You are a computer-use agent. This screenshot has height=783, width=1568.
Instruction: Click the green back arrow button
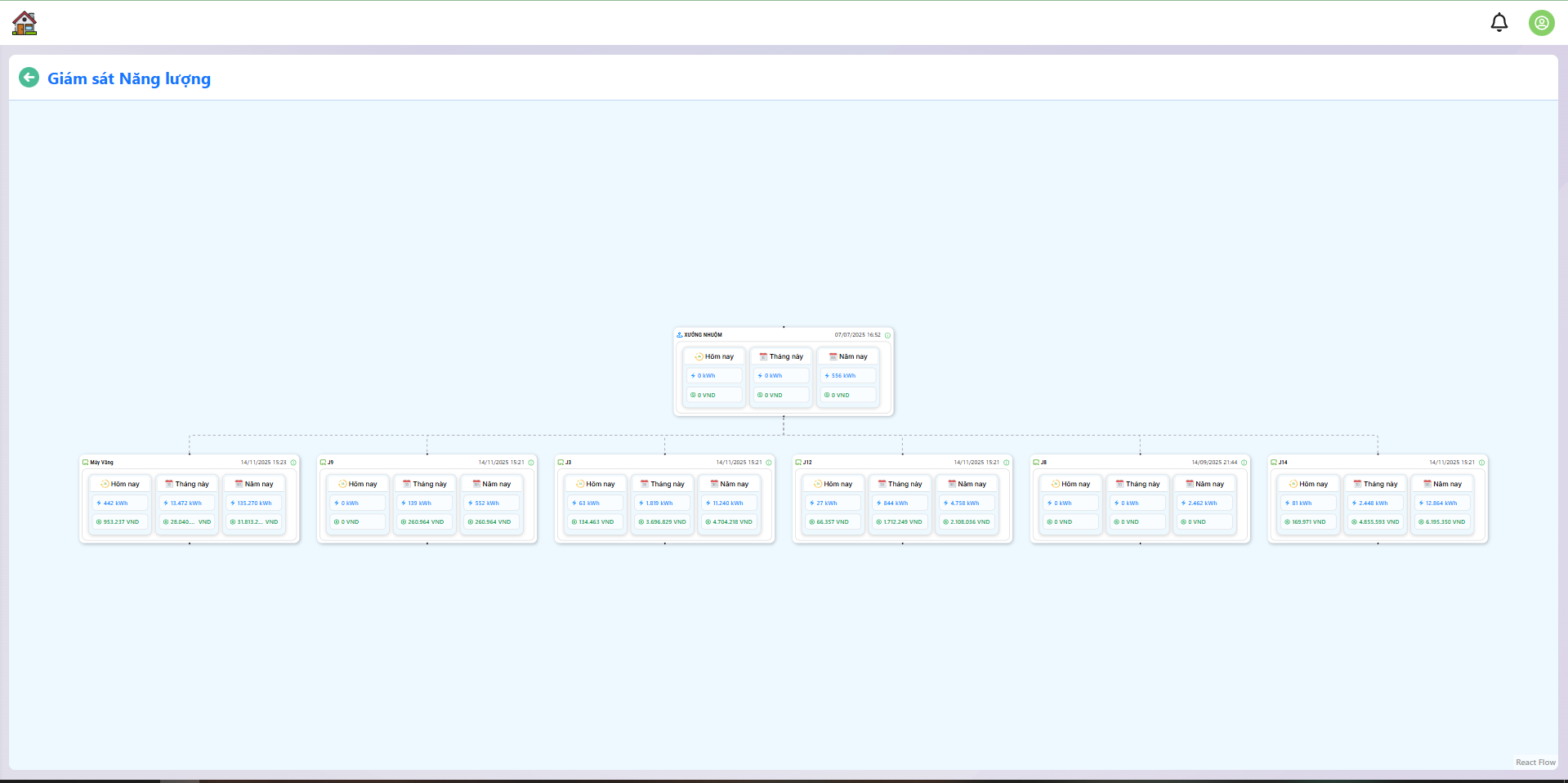coord(29,78)
